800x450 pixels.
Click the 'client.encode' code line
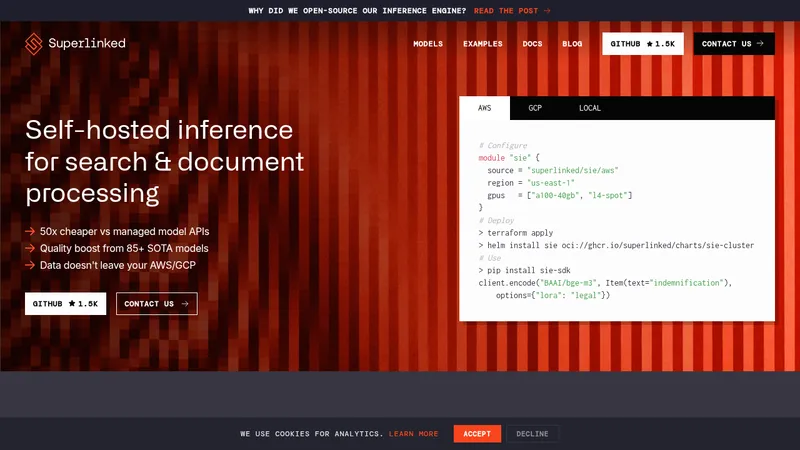tap(605, 283)
